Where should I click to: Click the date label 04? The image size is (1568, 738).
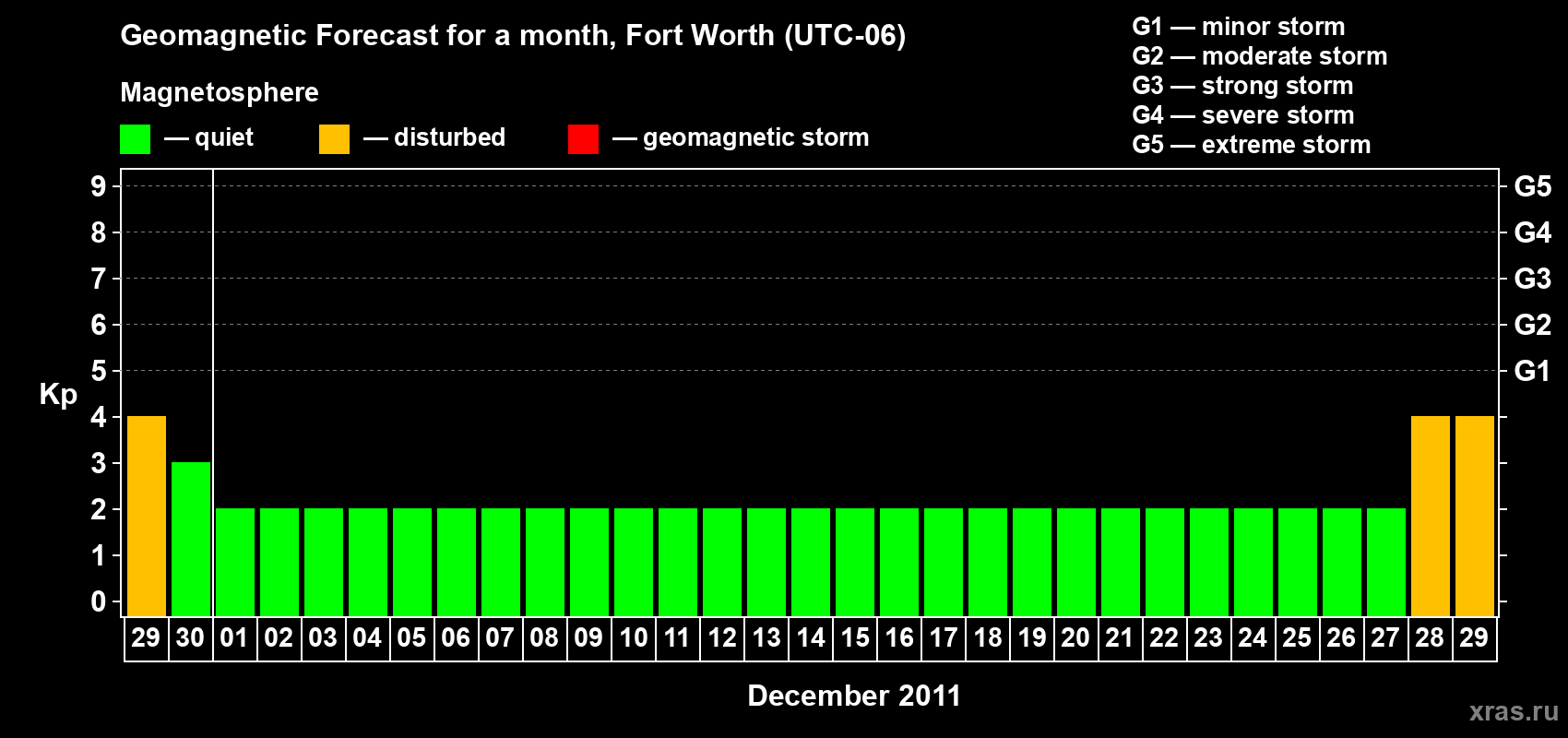point(367,637)
